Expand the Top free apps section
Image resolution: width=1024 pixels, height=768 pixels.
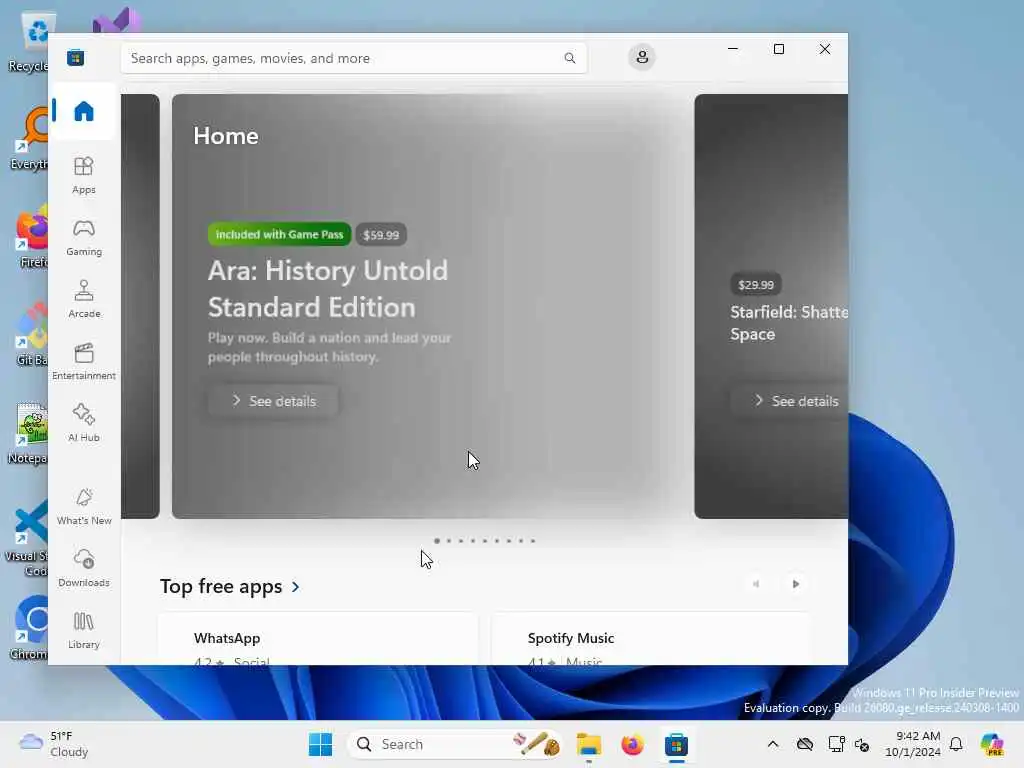click(x=230, y=586)
